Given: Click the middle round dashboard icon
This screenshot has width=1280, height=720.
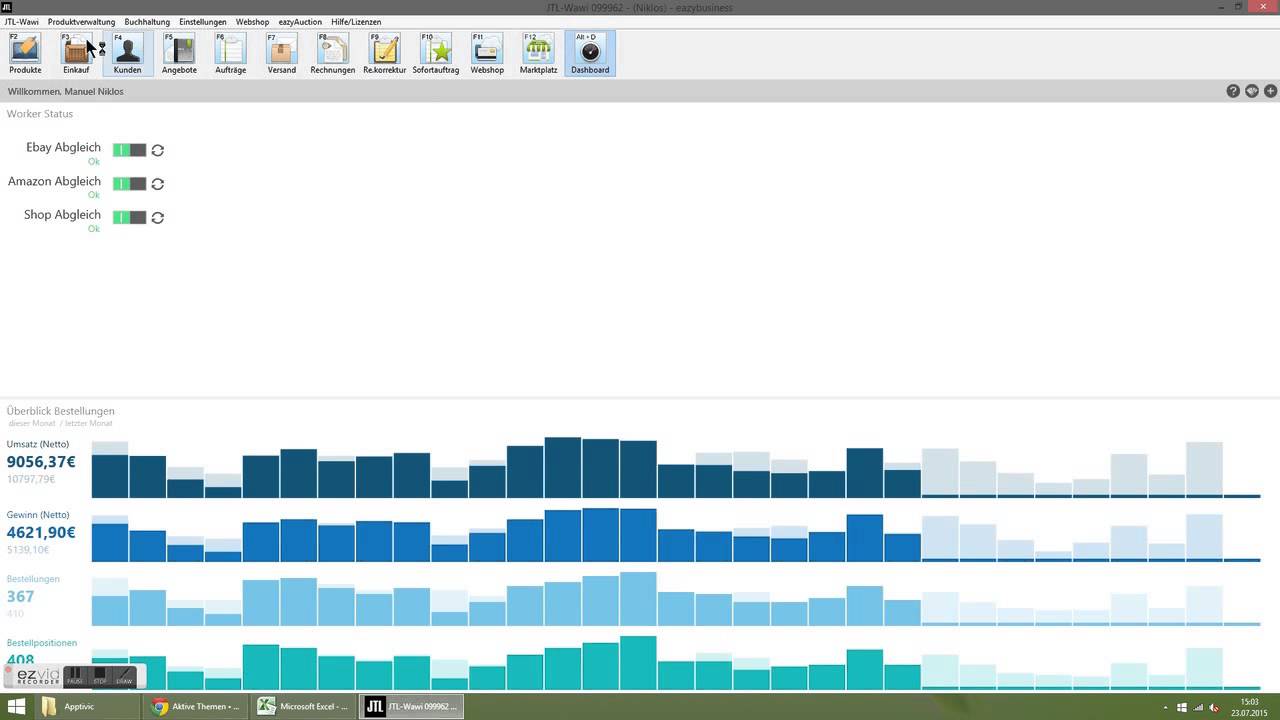Looking at the screenshot, I should click(x=1252, y=91).
